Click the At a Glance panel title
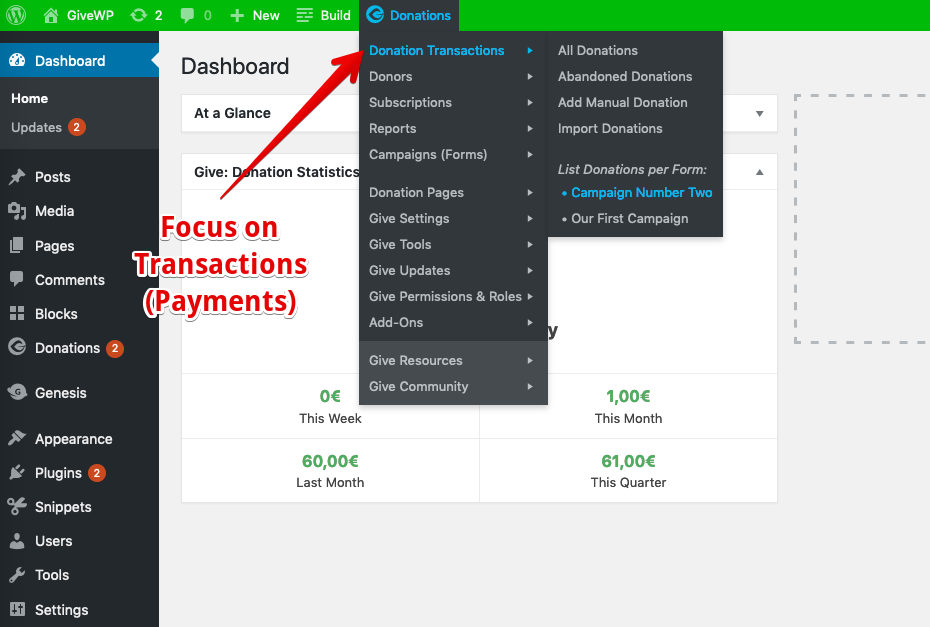 (232, 113)
